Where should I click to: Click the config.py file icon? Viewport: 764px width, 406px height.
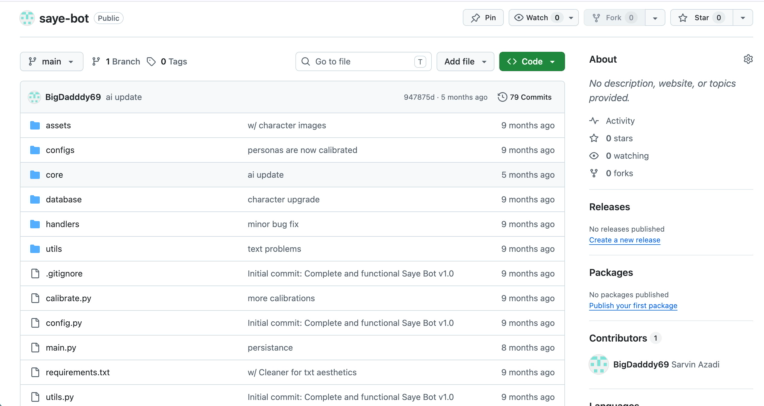[35, 323]
